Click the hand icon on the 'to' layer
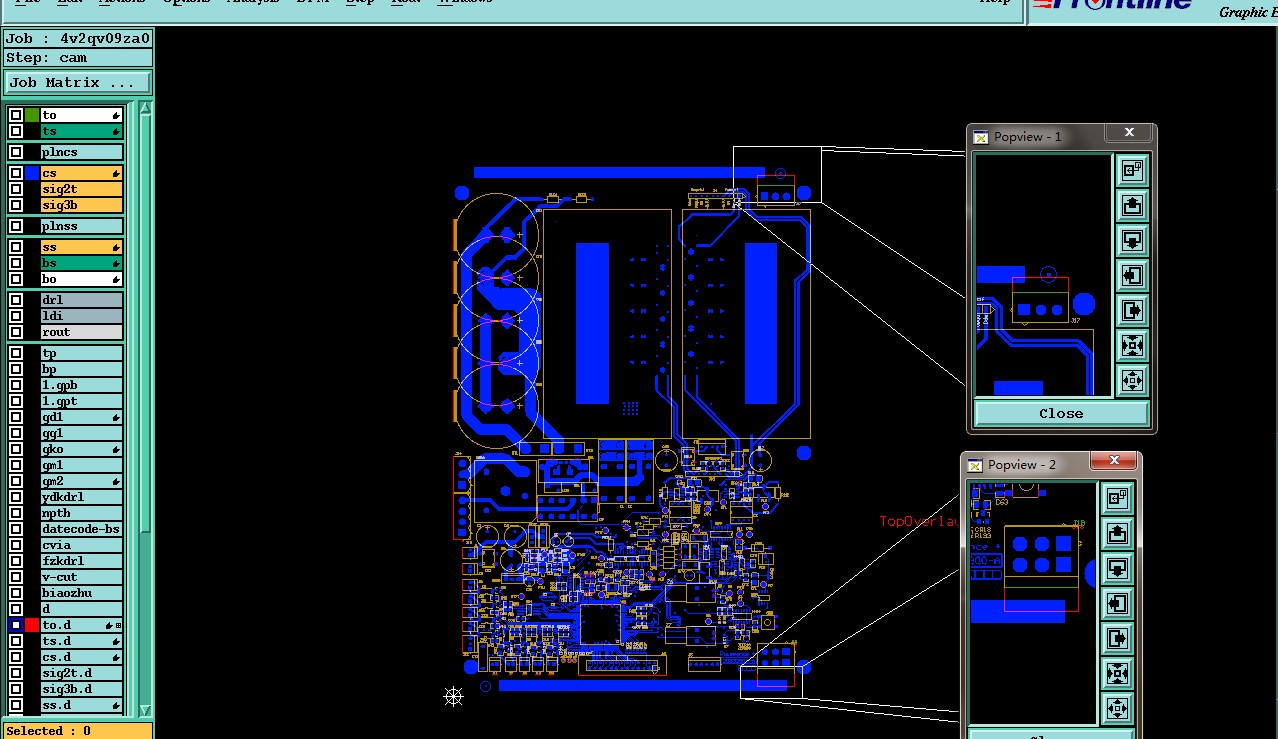The width and height of the screenshot is (1278, 739). point(116,115)
